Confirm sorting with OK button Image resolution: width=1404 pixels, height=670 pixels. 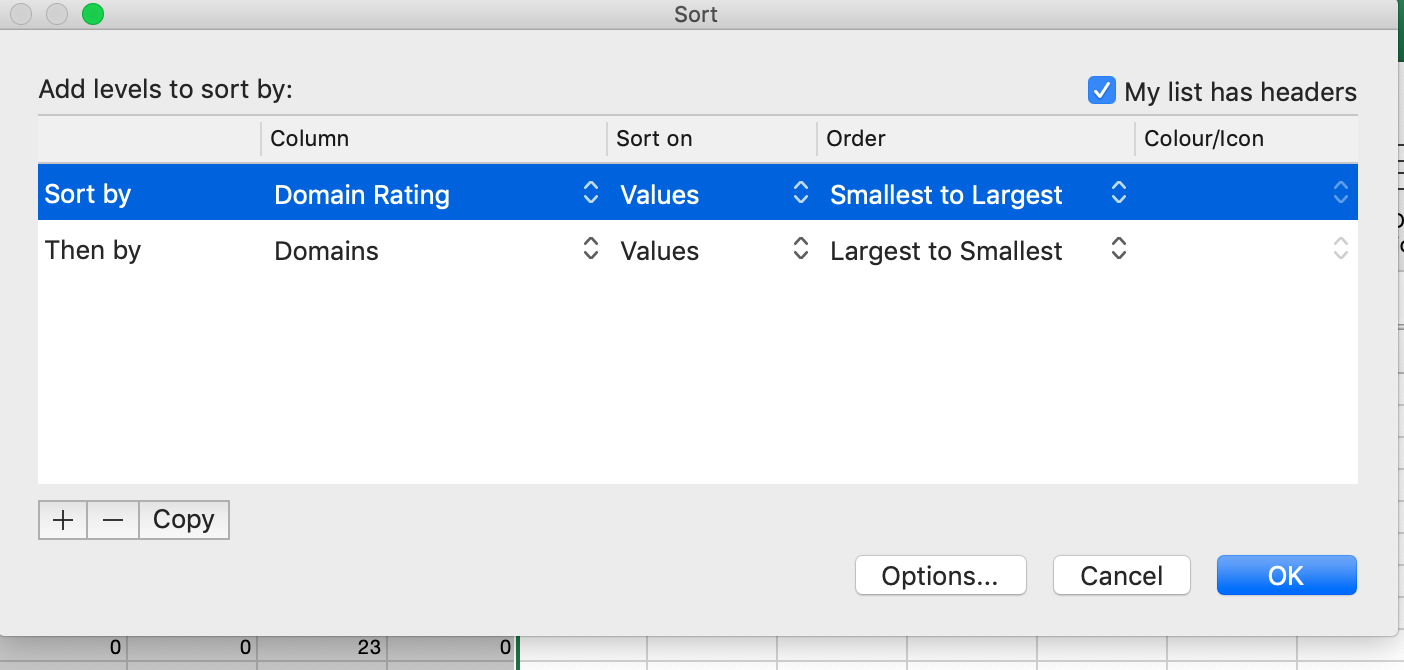tap(1286, 576)
